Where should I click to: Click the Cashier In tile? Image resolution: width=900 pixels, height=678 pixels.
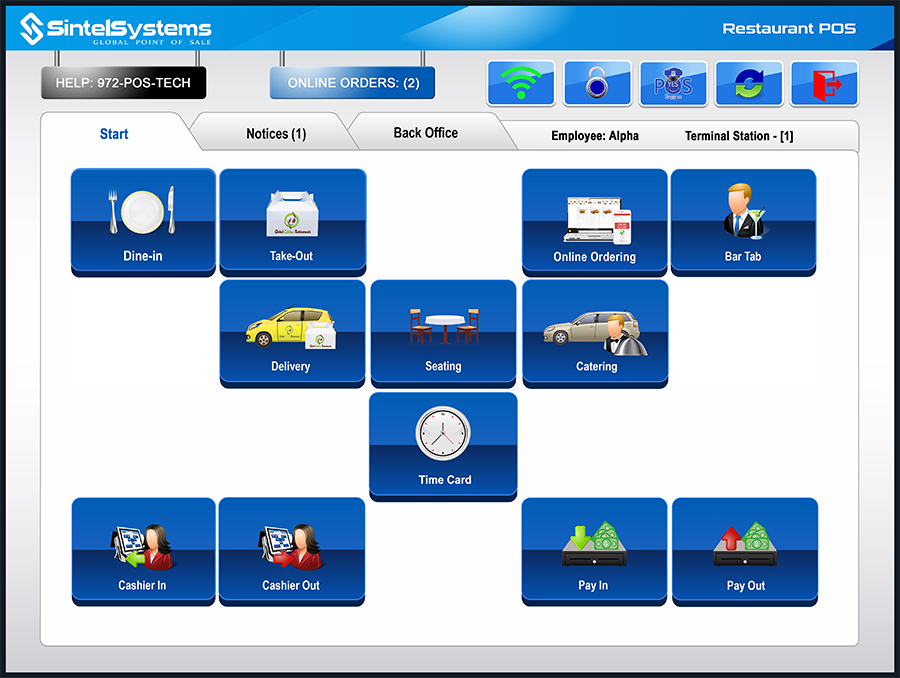pyautogui.click(x=143, y=551)
